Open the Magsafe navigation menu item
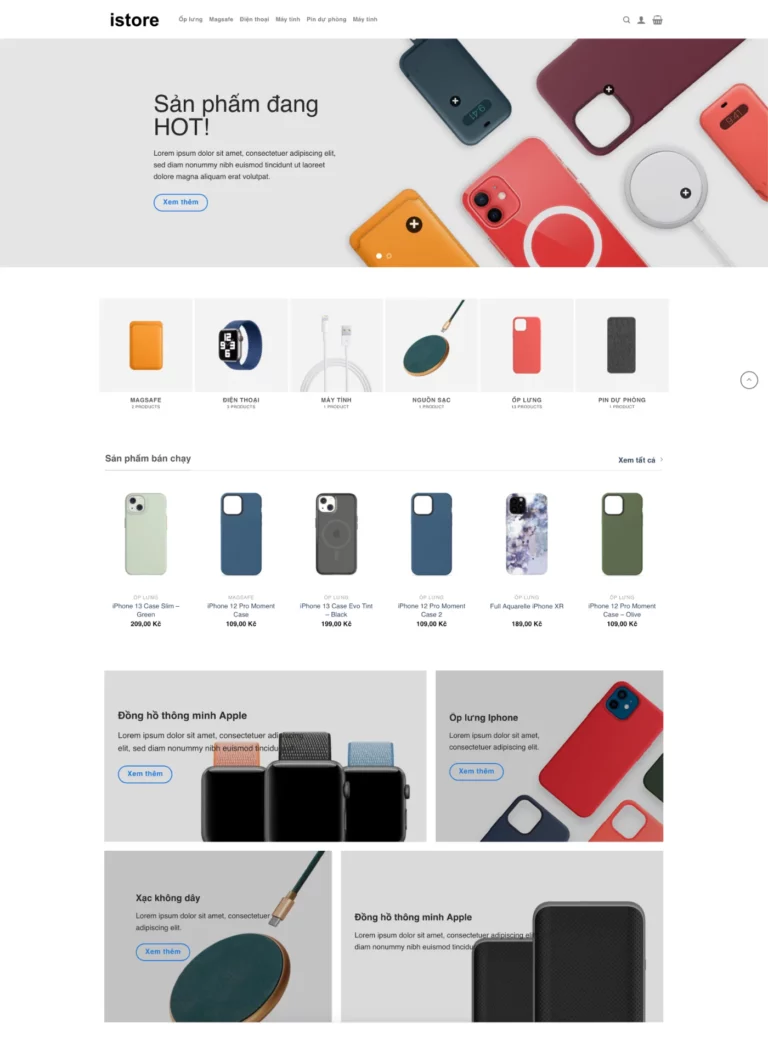The width and height of the screenshot is (768, 1051). (221, 19)
